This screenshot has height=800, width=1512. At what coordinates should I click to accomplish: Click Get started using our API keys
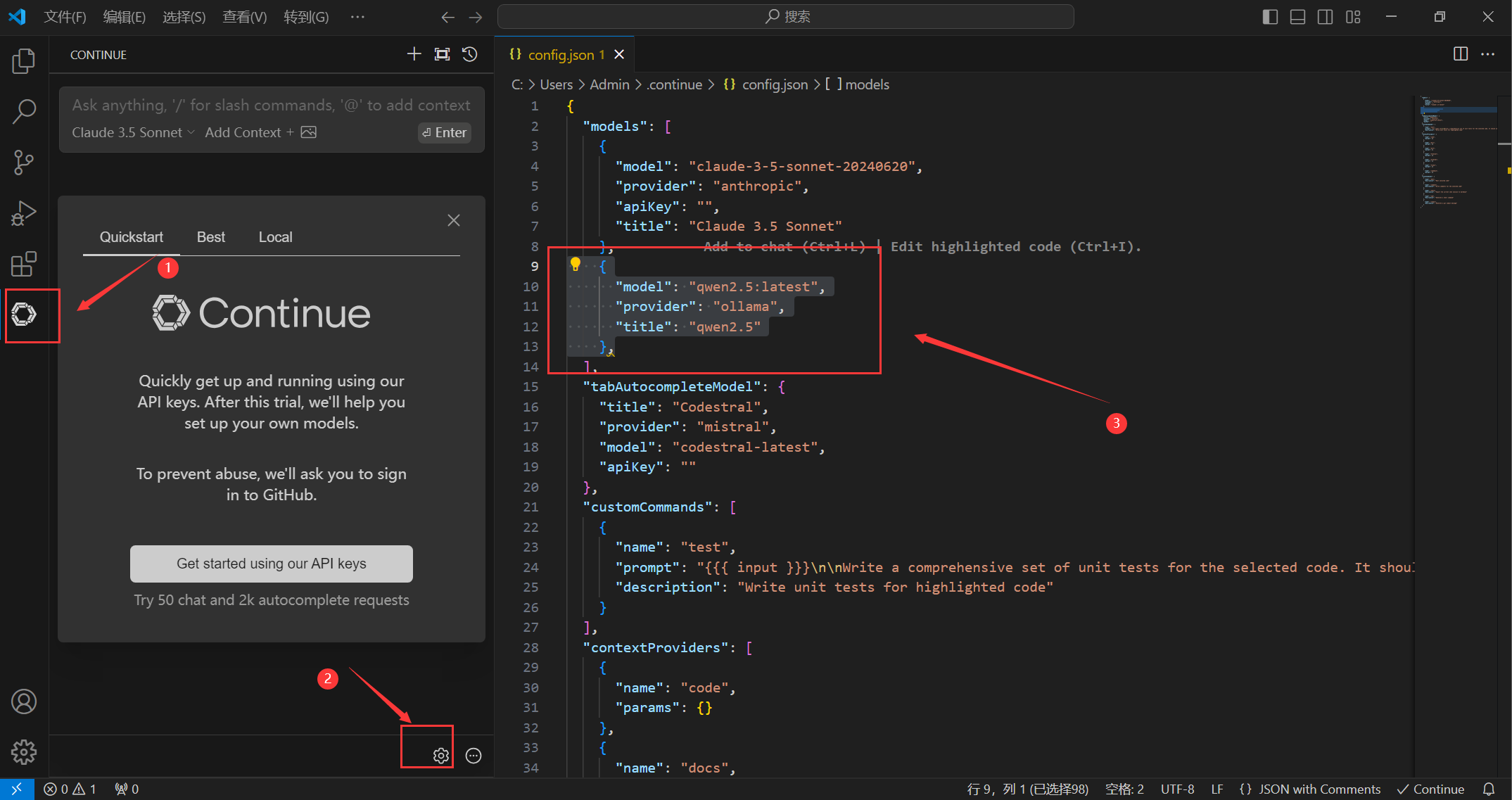[271, 564]
